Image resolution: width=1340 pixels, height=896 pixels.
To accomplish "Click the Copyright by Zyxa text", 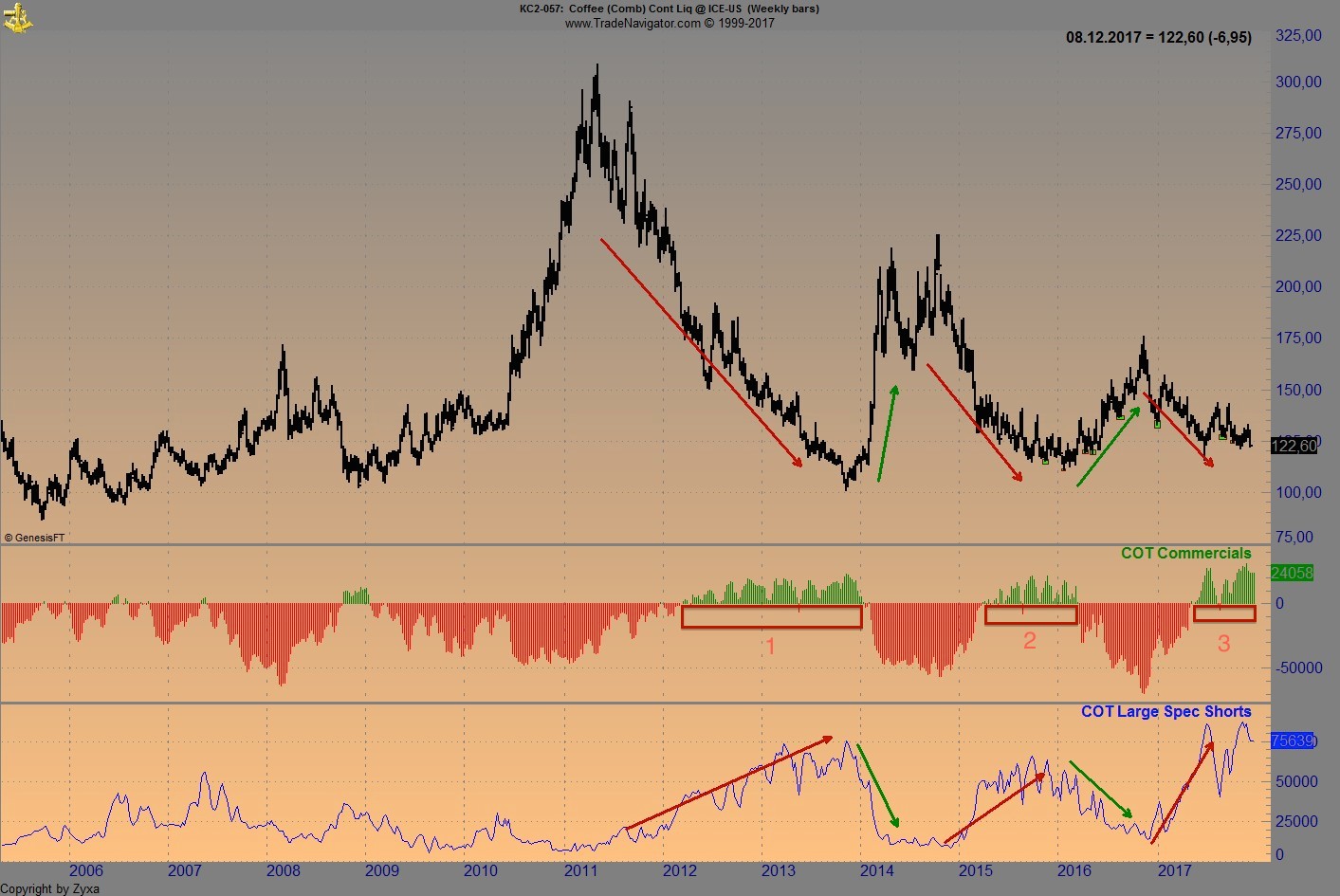I will [x=49, y=888].
